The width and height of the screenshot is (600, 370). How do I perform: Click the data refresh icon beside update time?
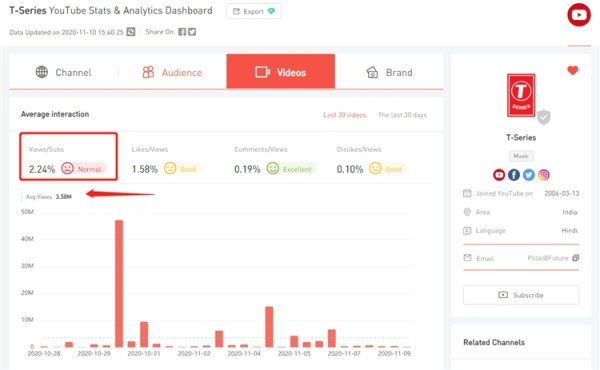[131, 32]
